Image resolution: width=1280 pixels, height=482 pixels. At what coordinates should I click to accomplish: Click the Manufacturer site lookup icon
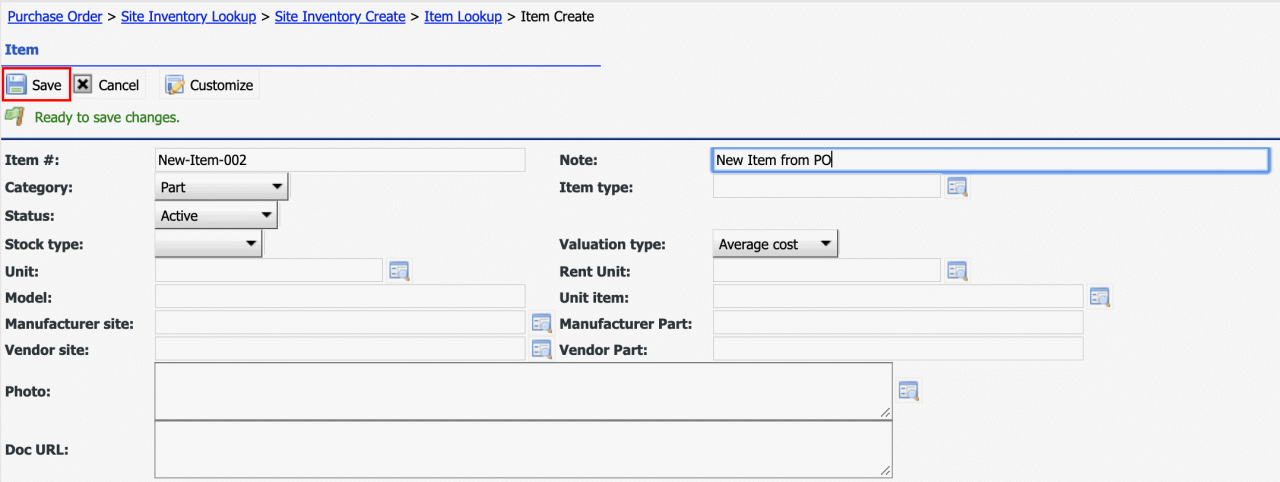541,323
